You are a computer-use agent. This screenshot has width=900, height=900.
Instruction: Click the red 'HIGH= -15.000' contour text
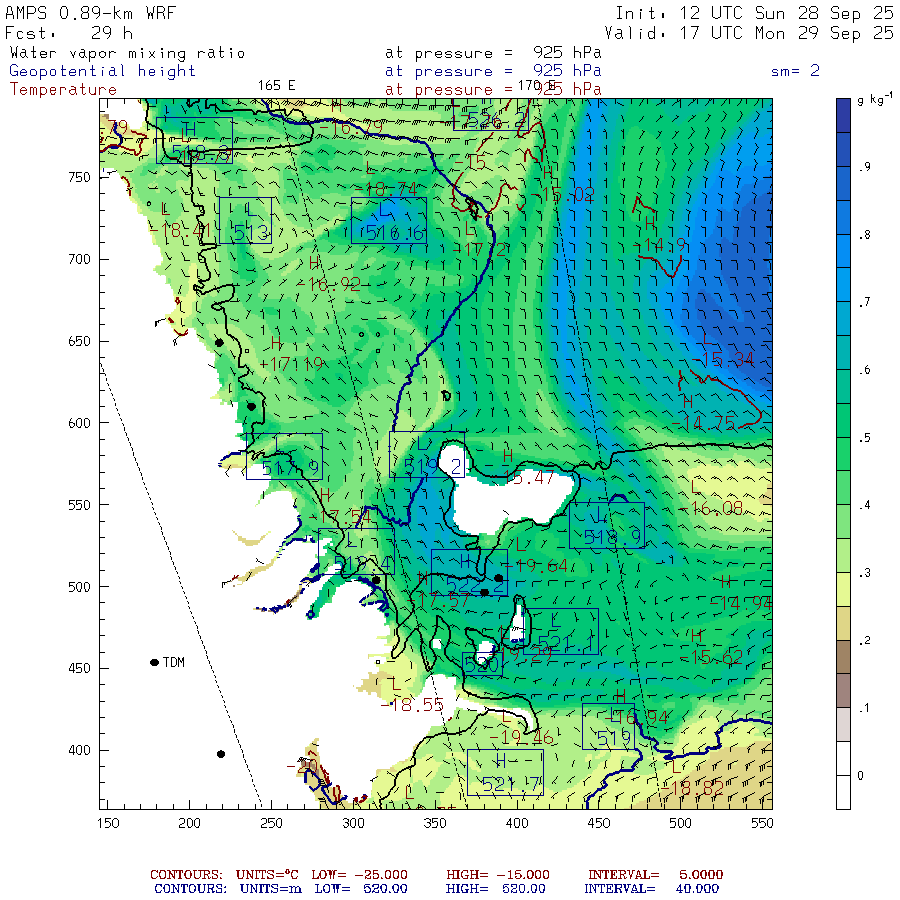pyautogui.click(x=498, y=875)
